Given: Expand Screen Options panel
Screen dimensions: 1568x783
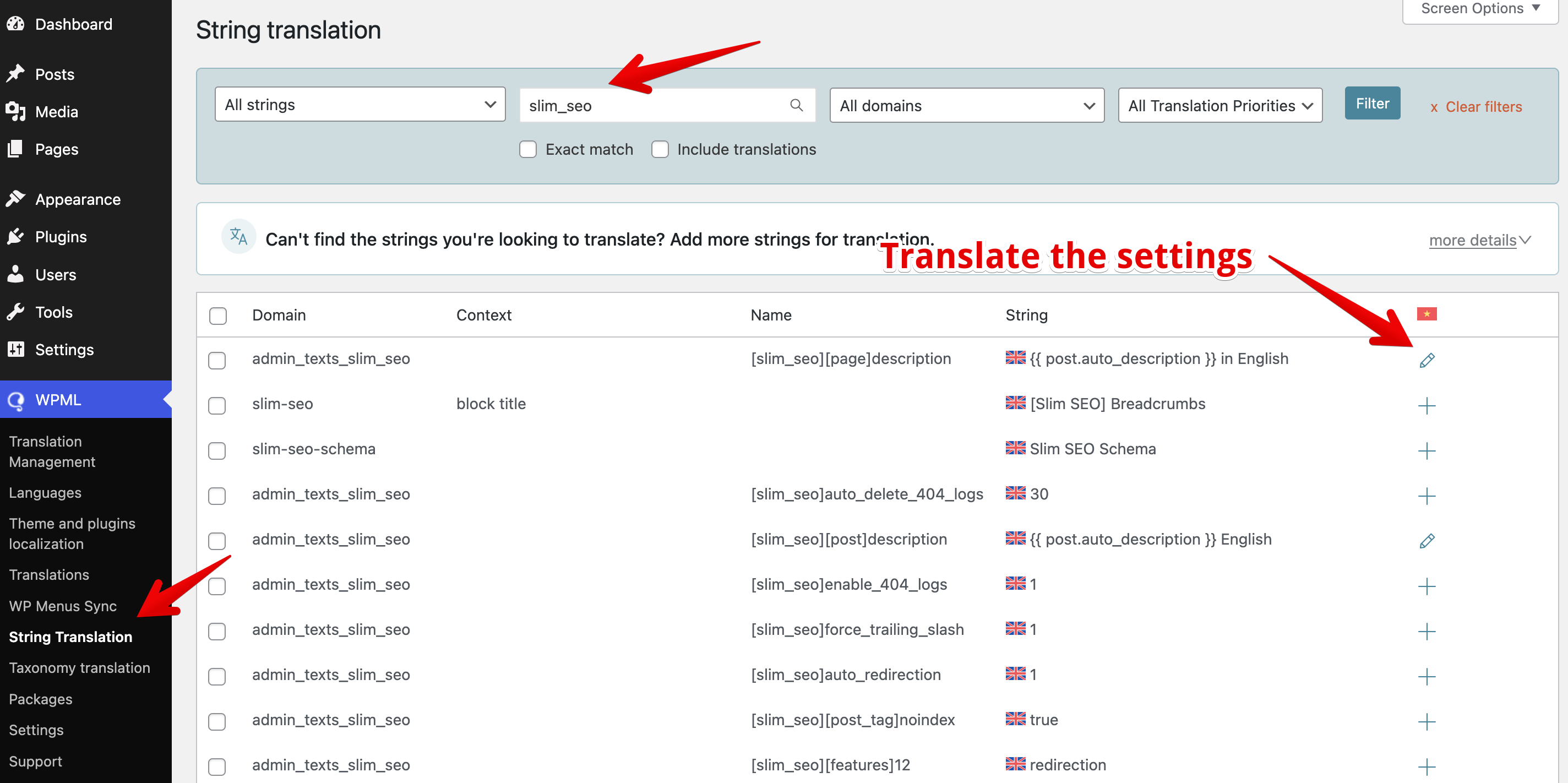Looking at the screenshot, I should [1480, 9].
